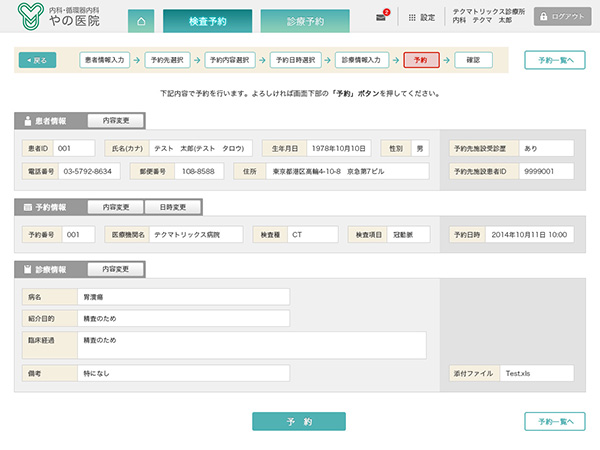This screenshot has height=450, width=600.
Task: Open 予約一覧へ link at top right
Action: (554, 60)
